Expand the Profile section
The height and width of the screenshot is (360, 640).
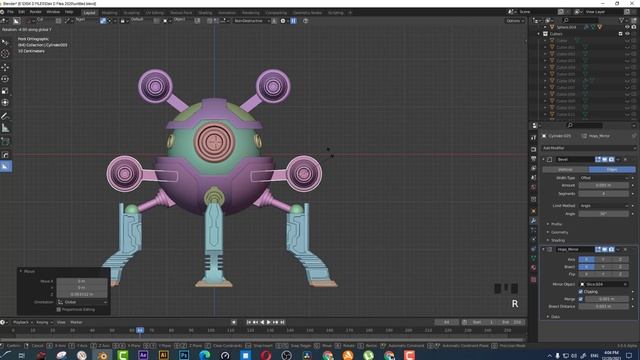click(555, 224)
